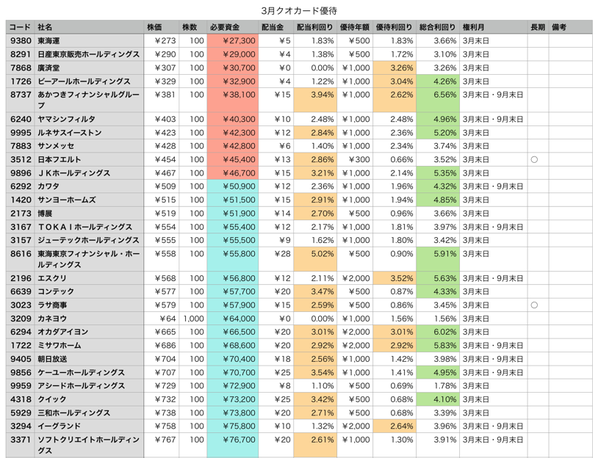Select company サンメッセ

pos(56,146)
